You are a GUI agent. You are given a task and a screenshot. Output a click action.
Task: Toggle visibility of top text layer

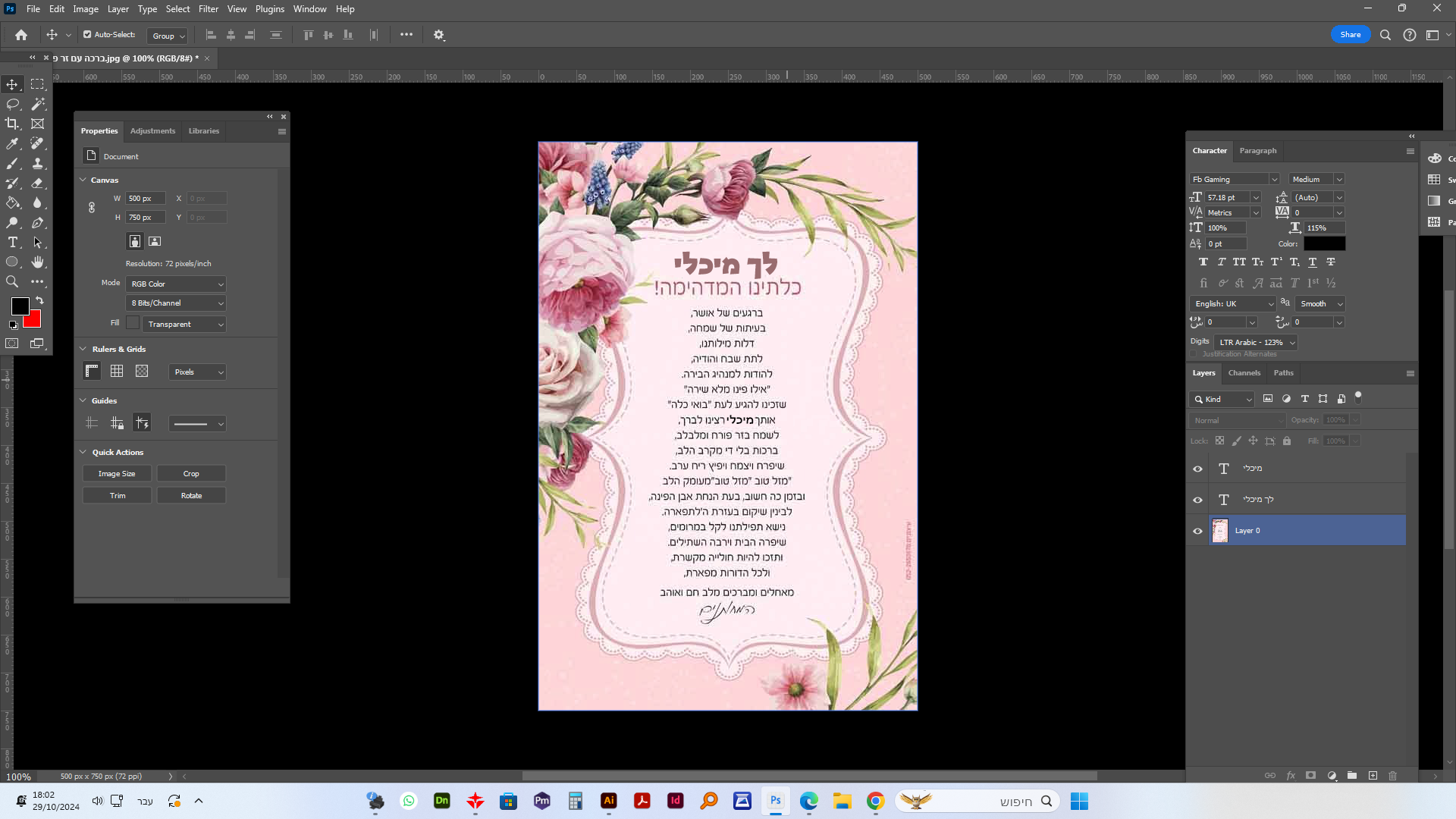[x=1198, y=469]
